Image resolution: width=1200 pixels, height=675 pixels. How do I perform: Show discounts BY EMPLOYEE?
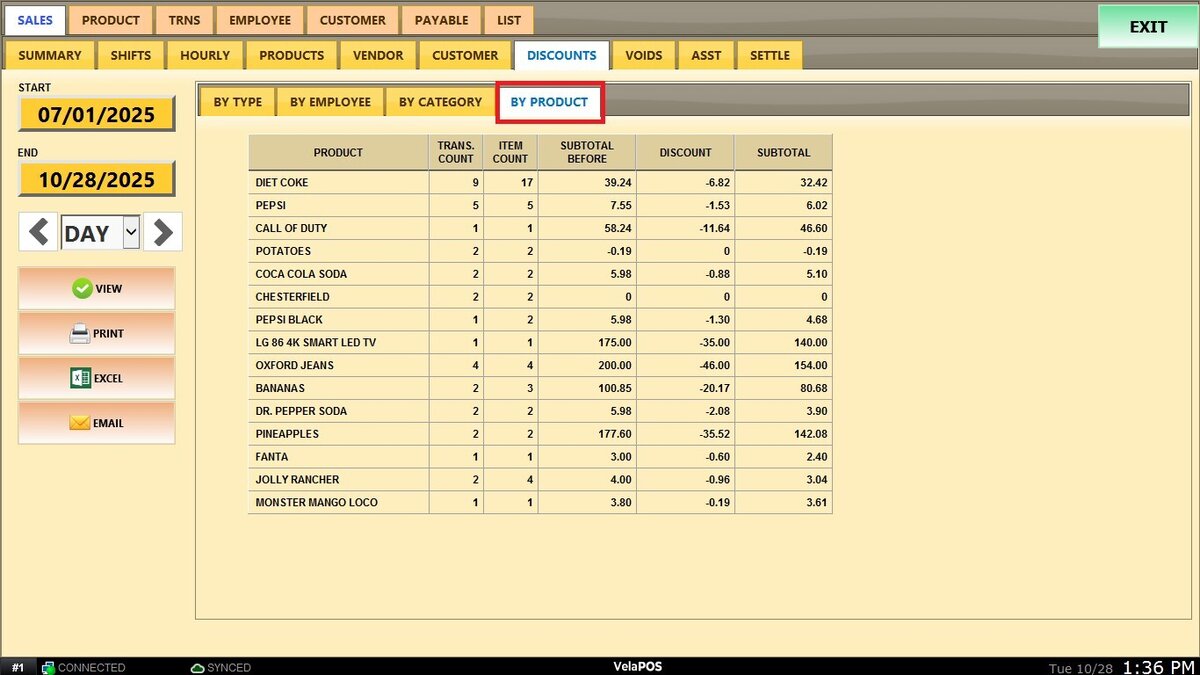click(x=330, y=102)
